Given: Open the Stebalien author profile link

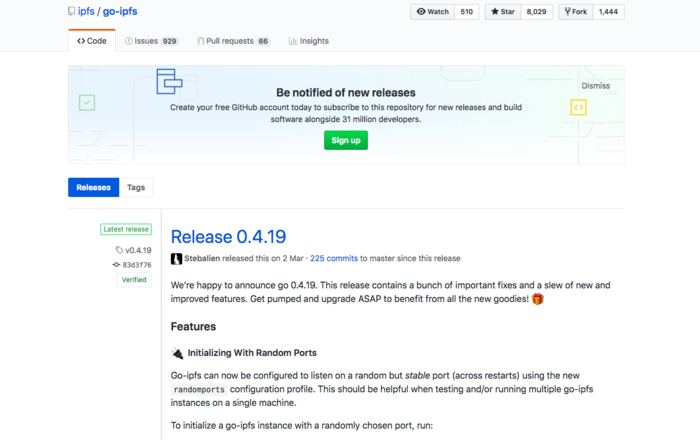Looking at the screenshot, I should tap(202, 258).
